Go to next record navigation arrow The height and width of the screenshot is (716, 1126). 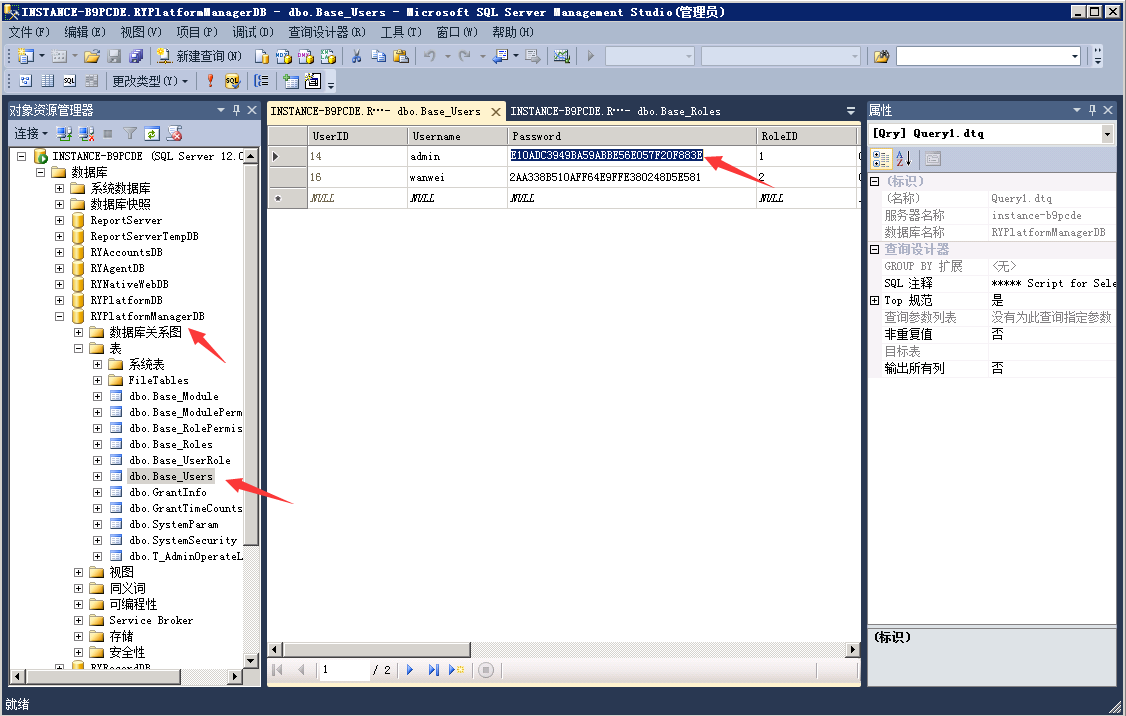(410, 670)
